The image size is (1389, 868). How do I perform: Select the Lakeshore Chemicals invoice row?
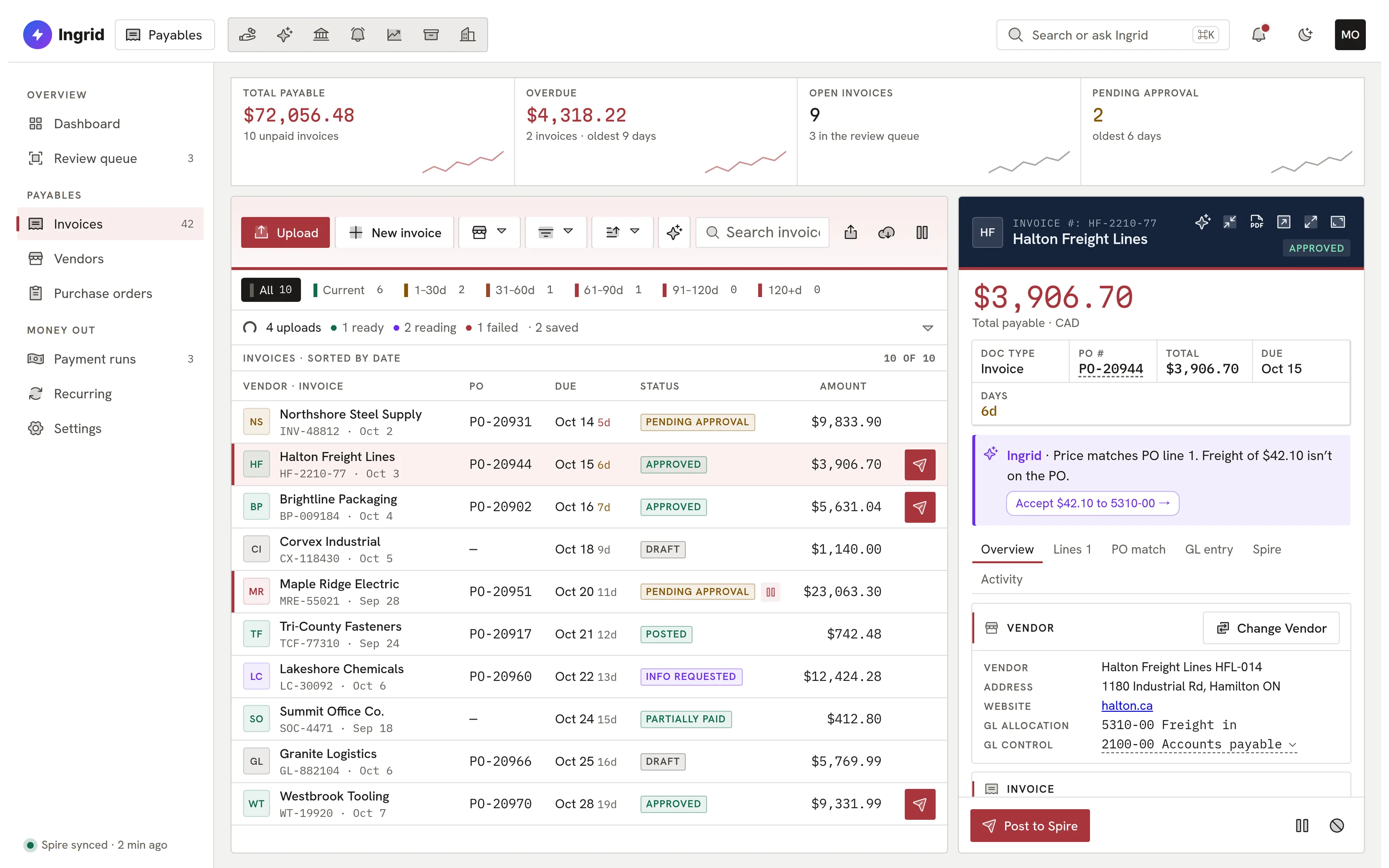click(x=589, y=677)
